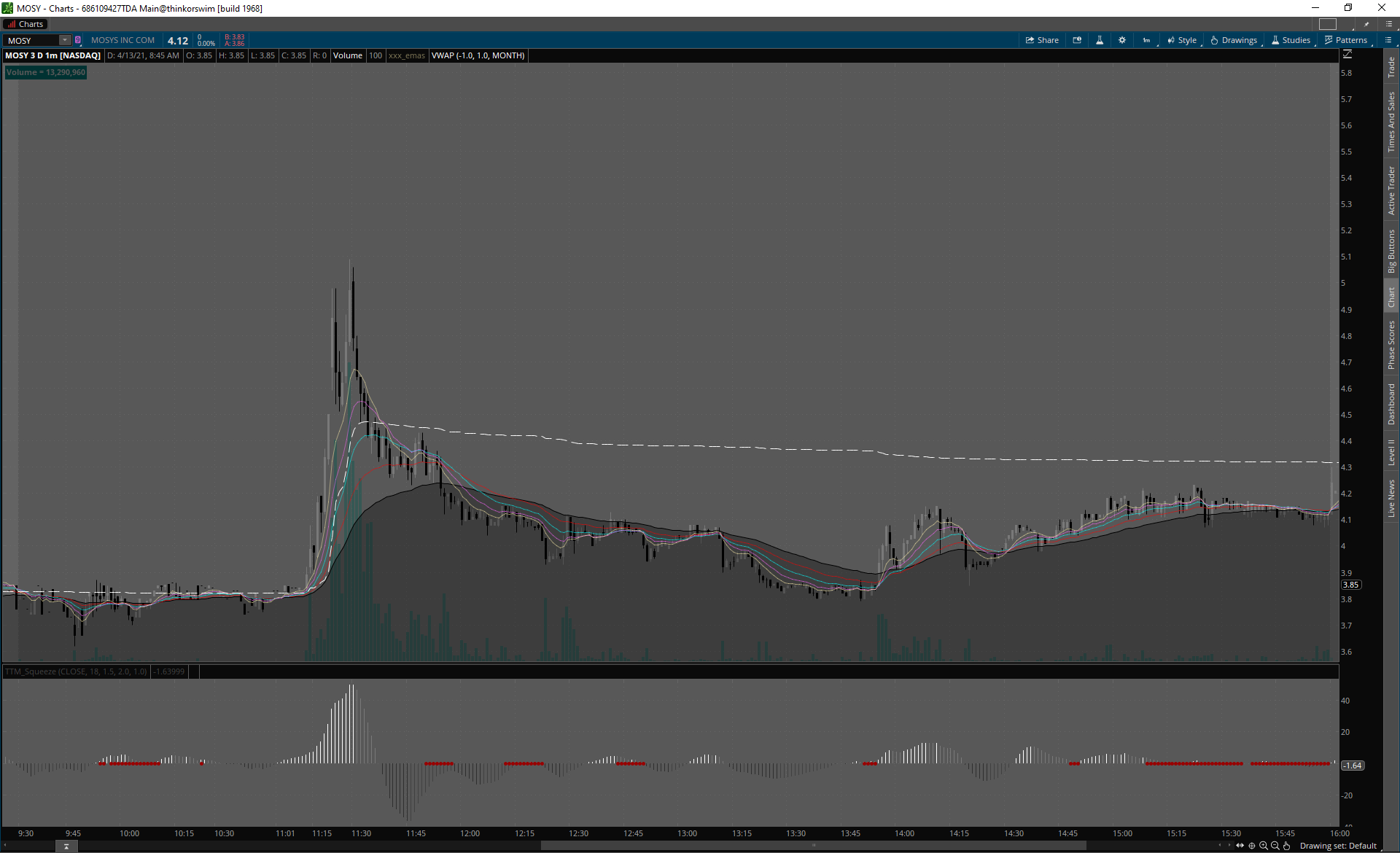
Task: Click the zoom in magnifier icon
Action: click(x=1264, y=846)
